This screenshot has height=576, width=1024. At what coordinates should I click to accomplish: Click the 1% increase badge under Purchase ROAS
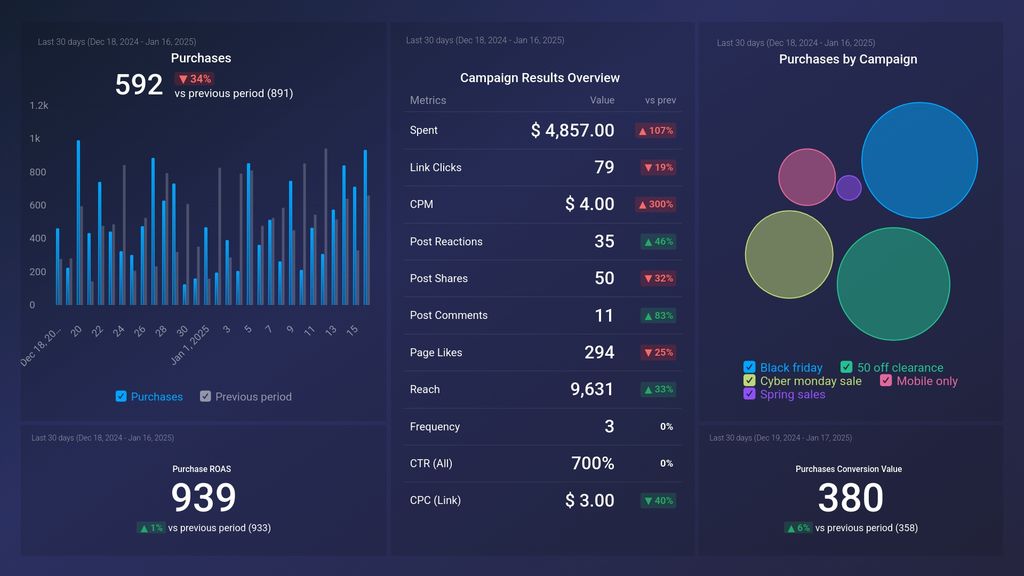click(151, 528)
